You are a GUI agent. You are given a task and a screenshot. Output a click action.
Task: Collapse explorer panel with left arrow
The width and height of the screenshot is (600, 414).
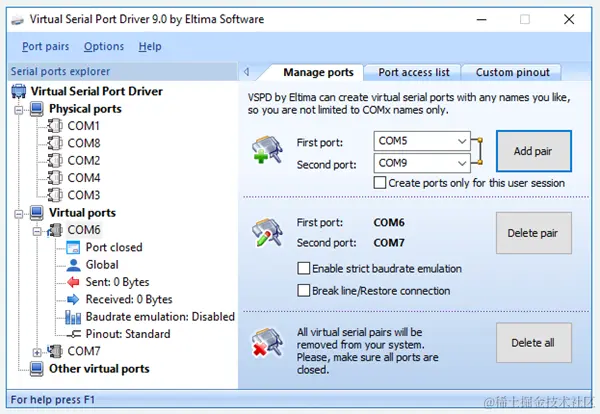(246, 72)
